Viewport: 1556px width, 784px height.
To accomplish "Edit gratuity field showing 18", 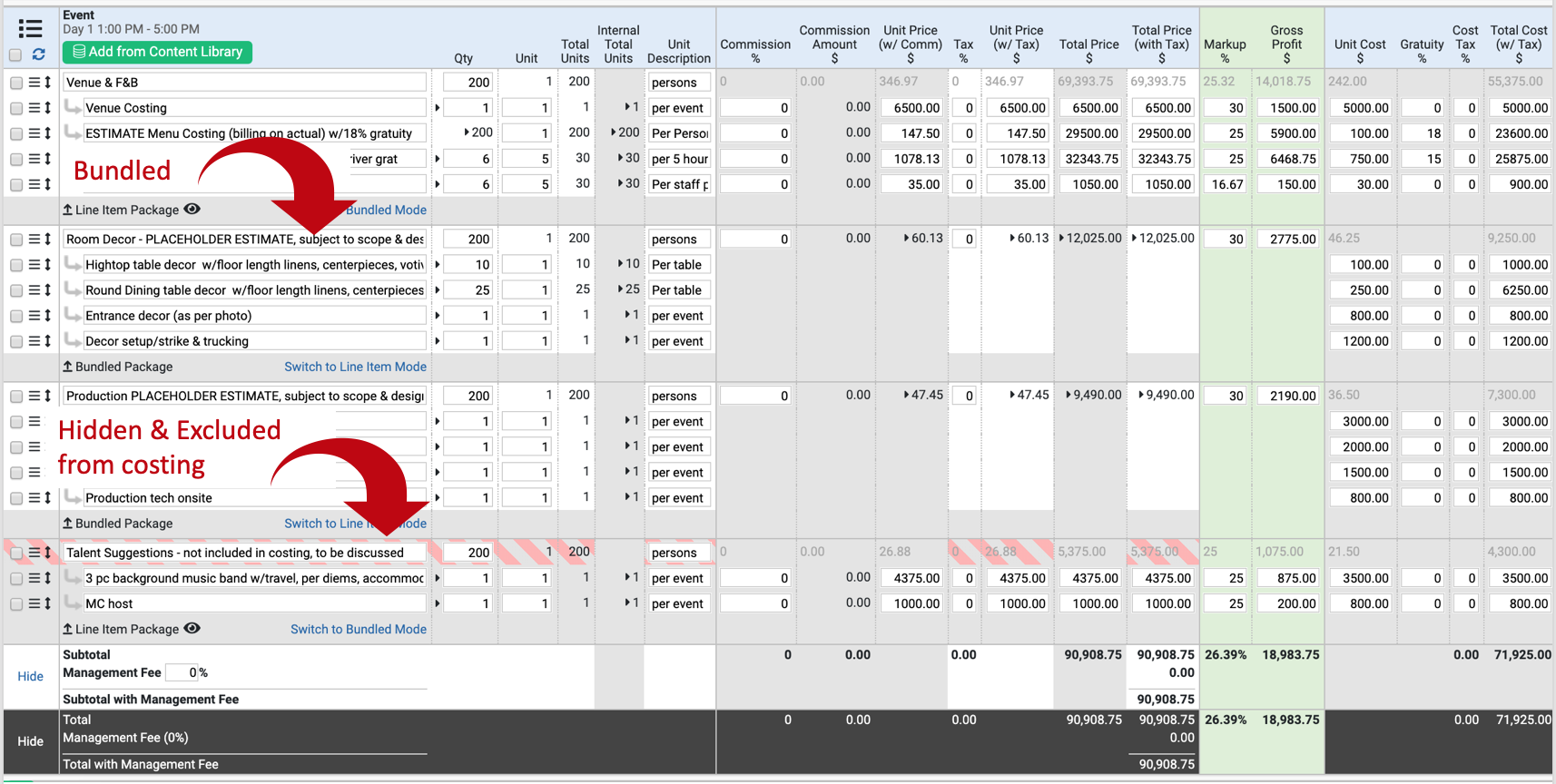I will [x=1423, y=133].
